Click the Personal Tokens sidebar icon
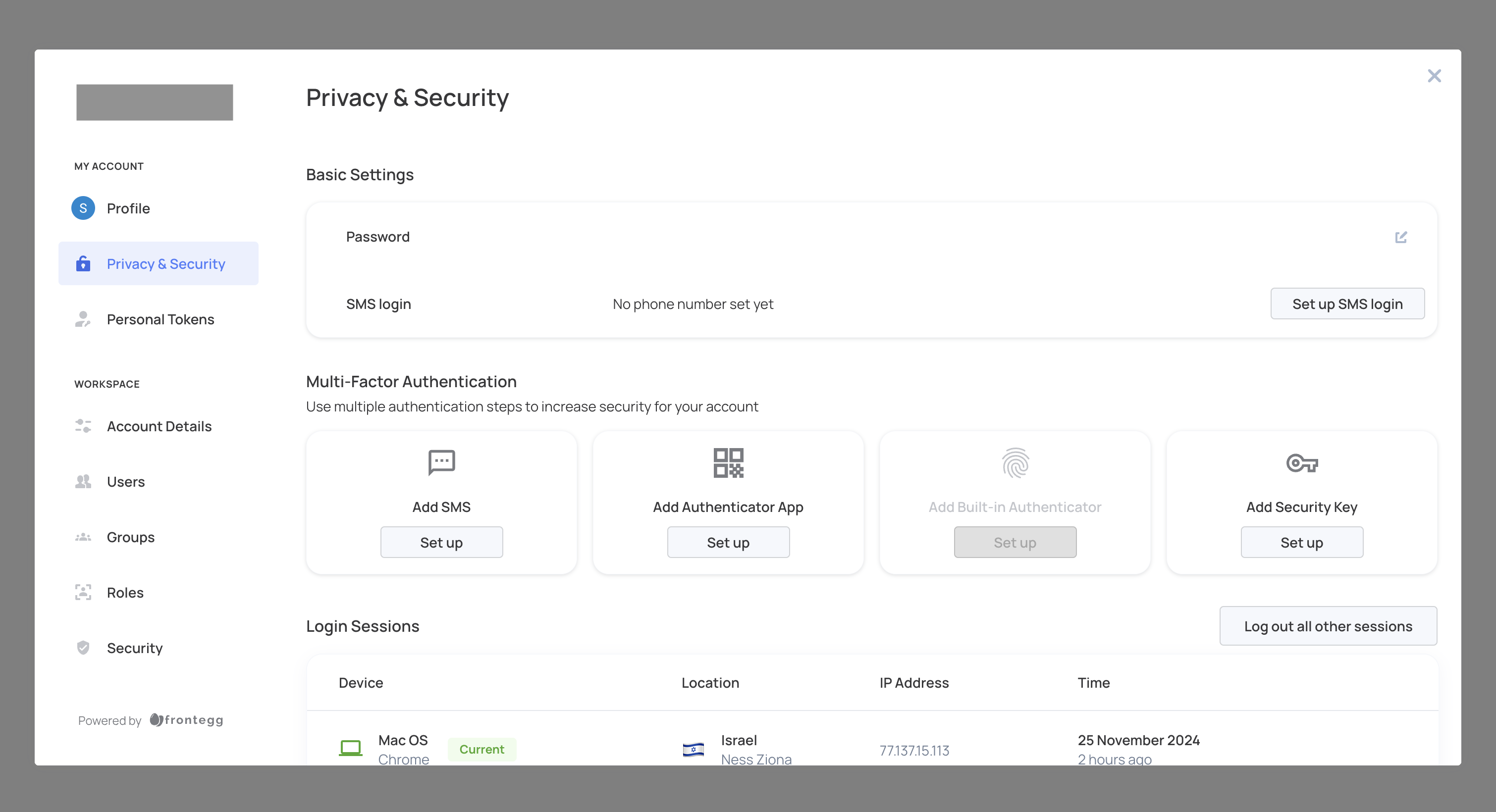The width and height of the screenshot is (1496, 812). pyautogui.click(x=83, y=319)
